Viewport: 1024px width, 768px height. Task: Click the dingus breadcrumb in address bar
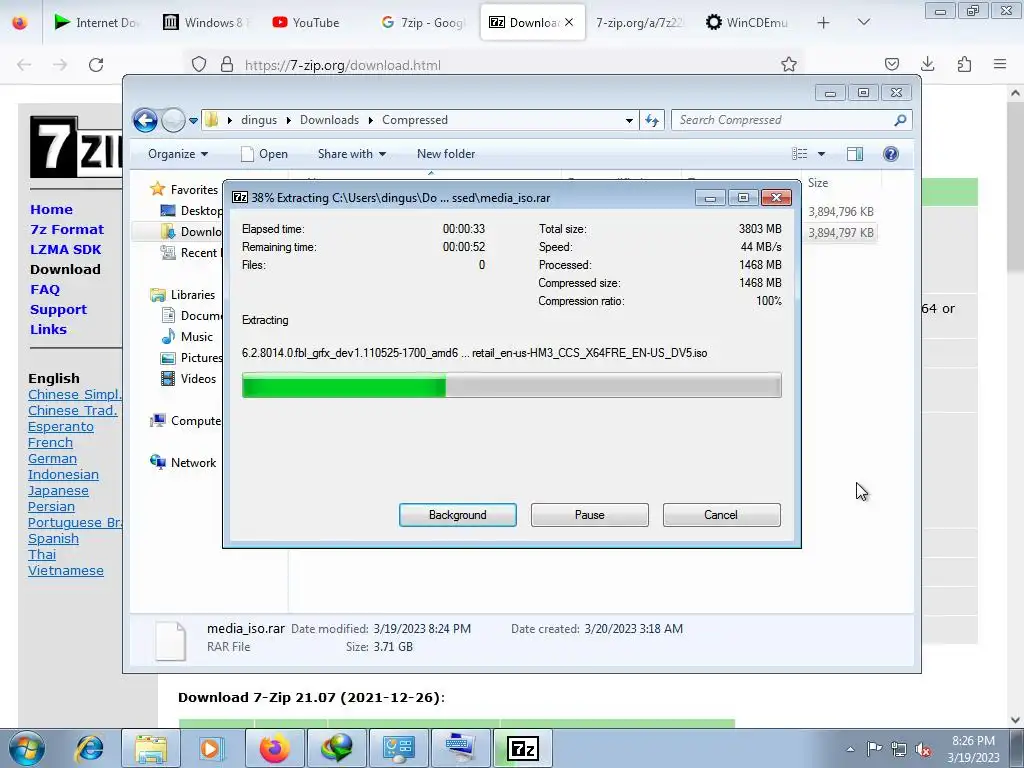(259, 120)
